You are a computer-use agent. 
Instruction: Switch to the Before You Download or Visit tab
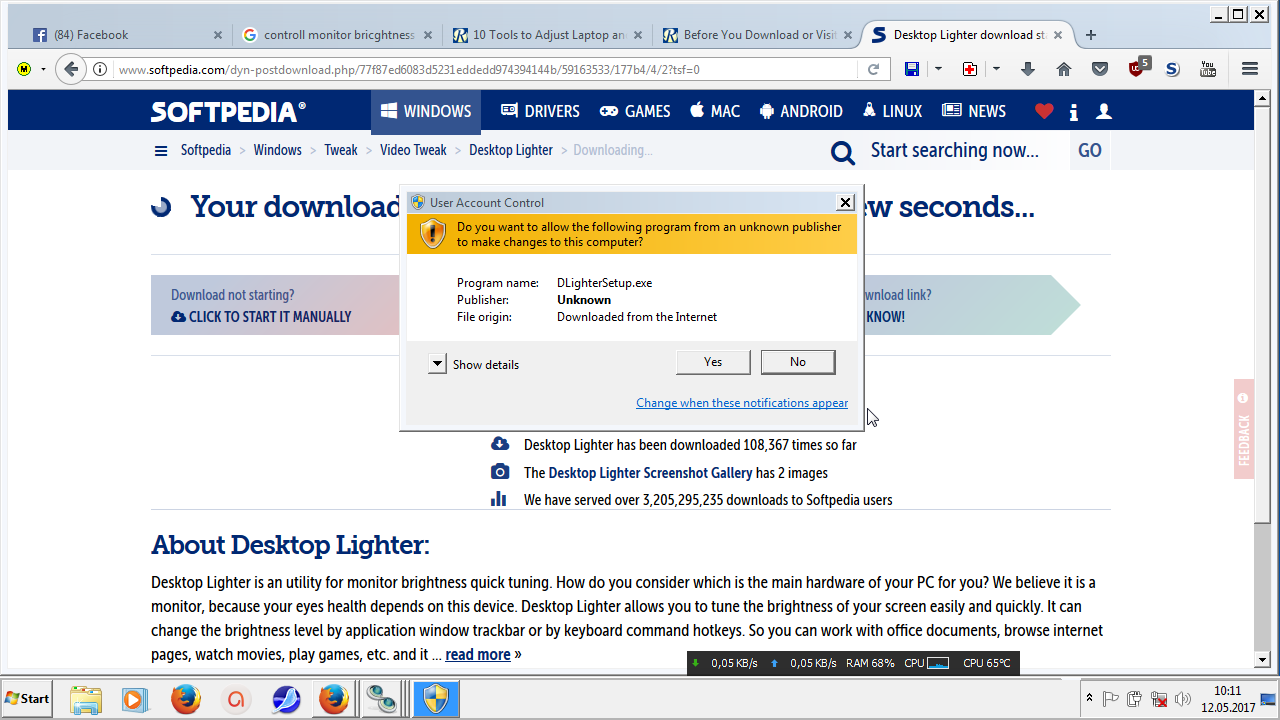pos(758,35)
